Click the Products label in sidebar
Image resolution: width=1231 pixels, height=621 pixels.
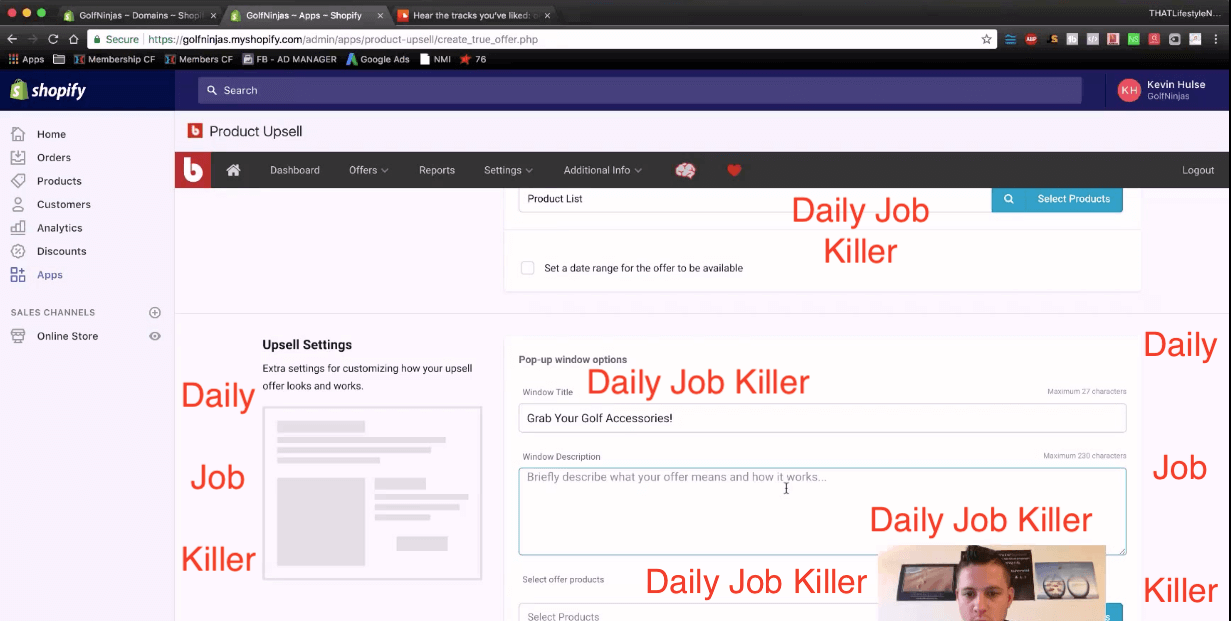(59, 181)
